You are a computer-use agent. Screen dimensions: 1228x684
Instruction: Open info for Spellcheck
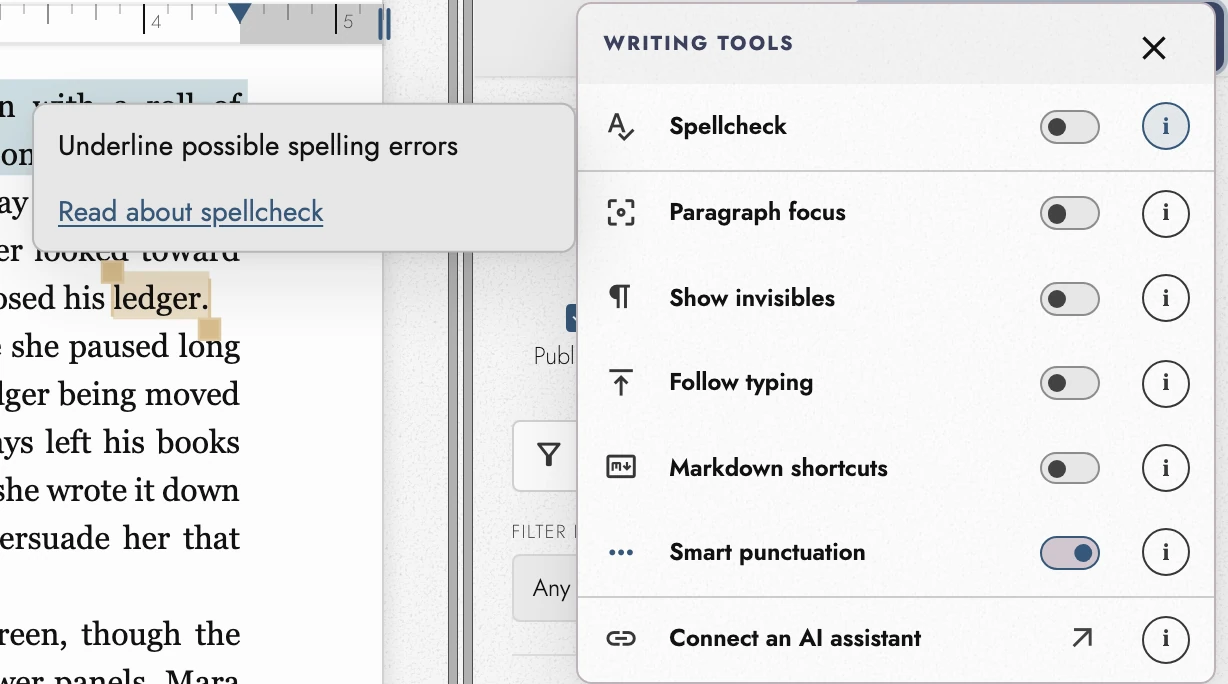tap(1166, 127)
